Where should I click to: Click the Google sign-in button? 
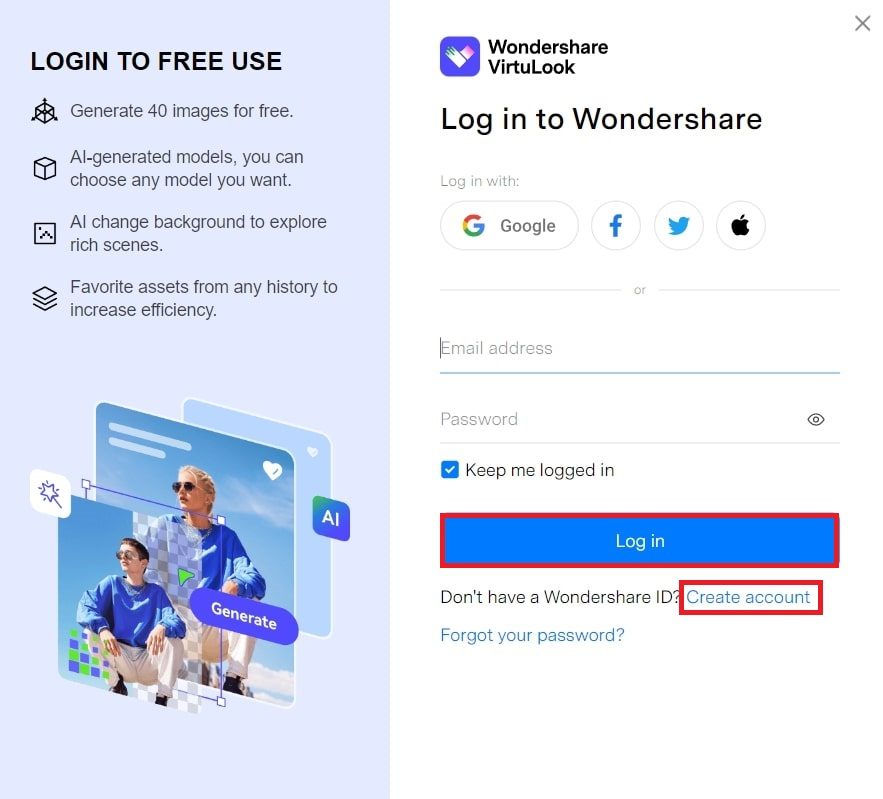point(509,226)
